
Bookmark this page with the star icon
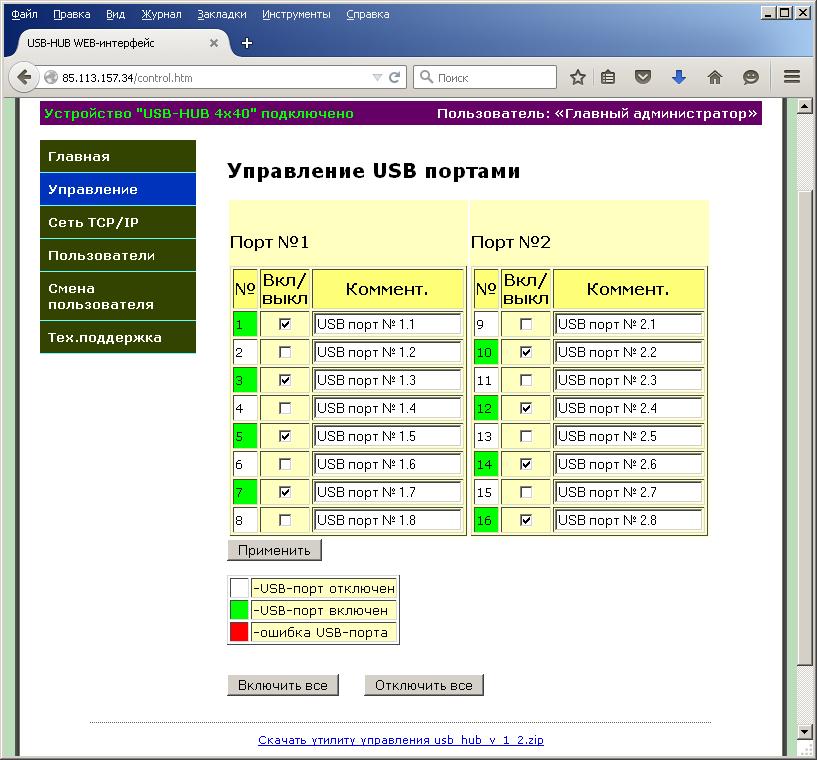coord(577,78)
